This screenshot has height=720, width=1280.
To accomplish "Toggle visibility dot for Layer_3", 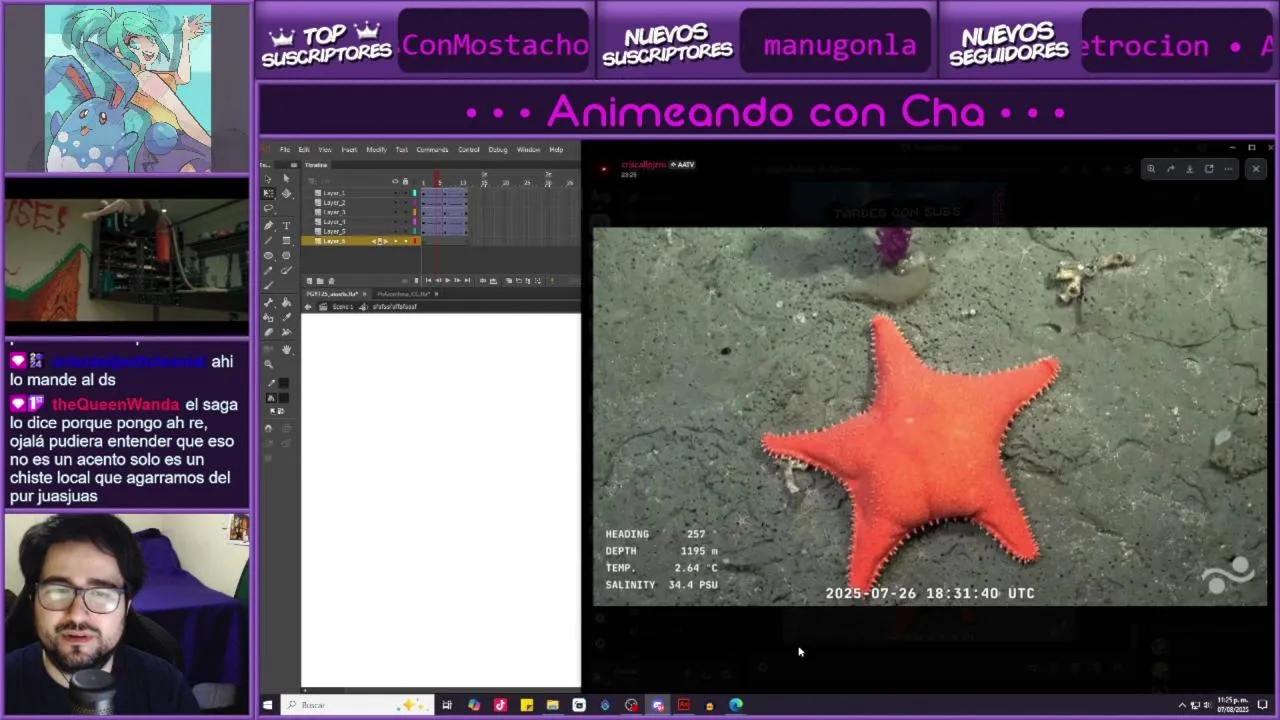I will point(395,212).
